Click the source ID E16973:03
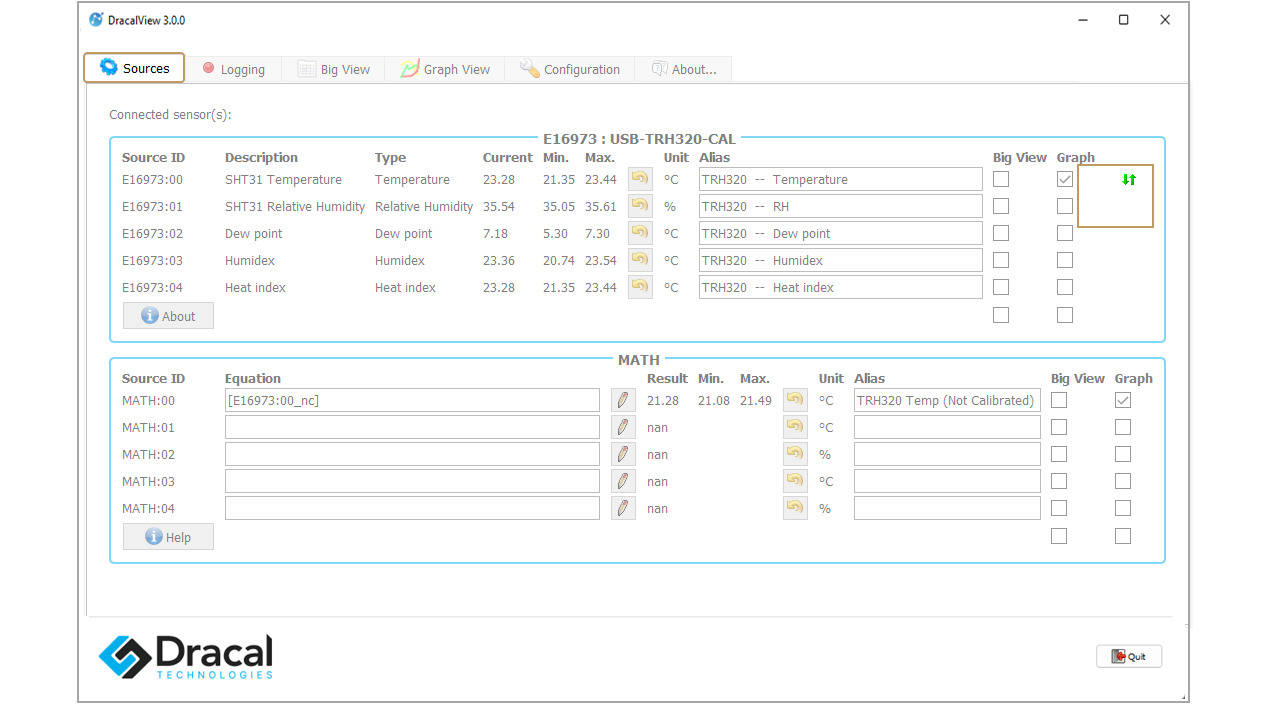The image size is (1280, 720). click(152, 261)
